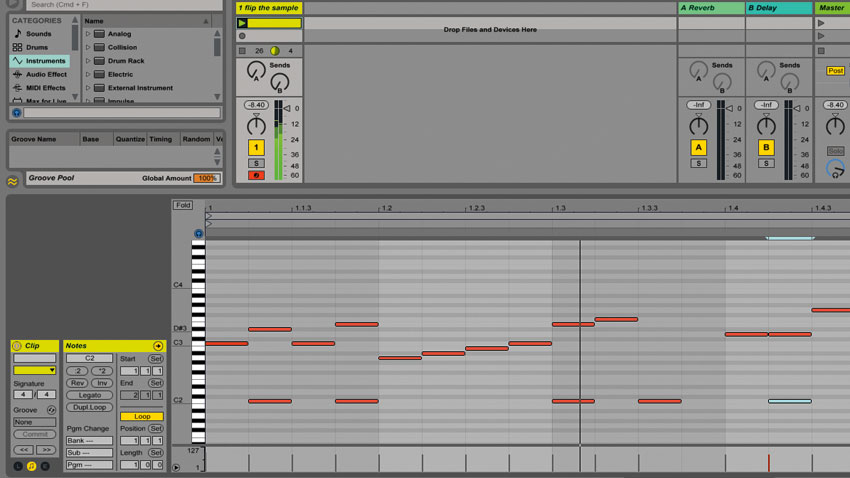Click Set next to Start
Image resolution: width=850 pixels, height=478 pixels.
156,359
